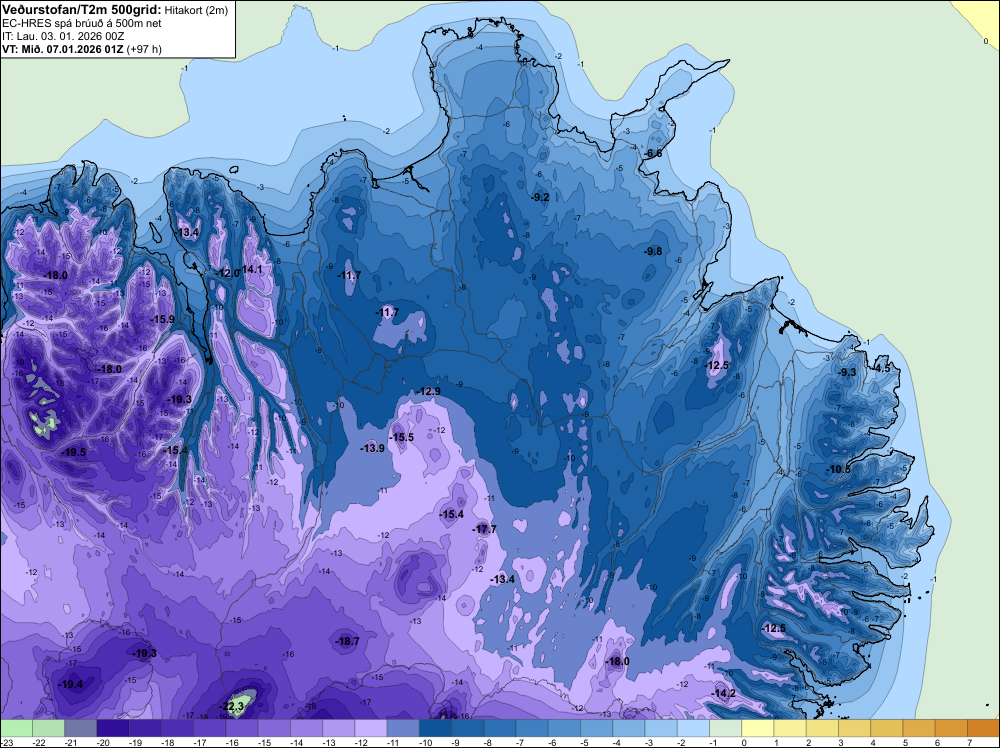
Task: Select the -21 legend color swatch
Action: [81, 728]
